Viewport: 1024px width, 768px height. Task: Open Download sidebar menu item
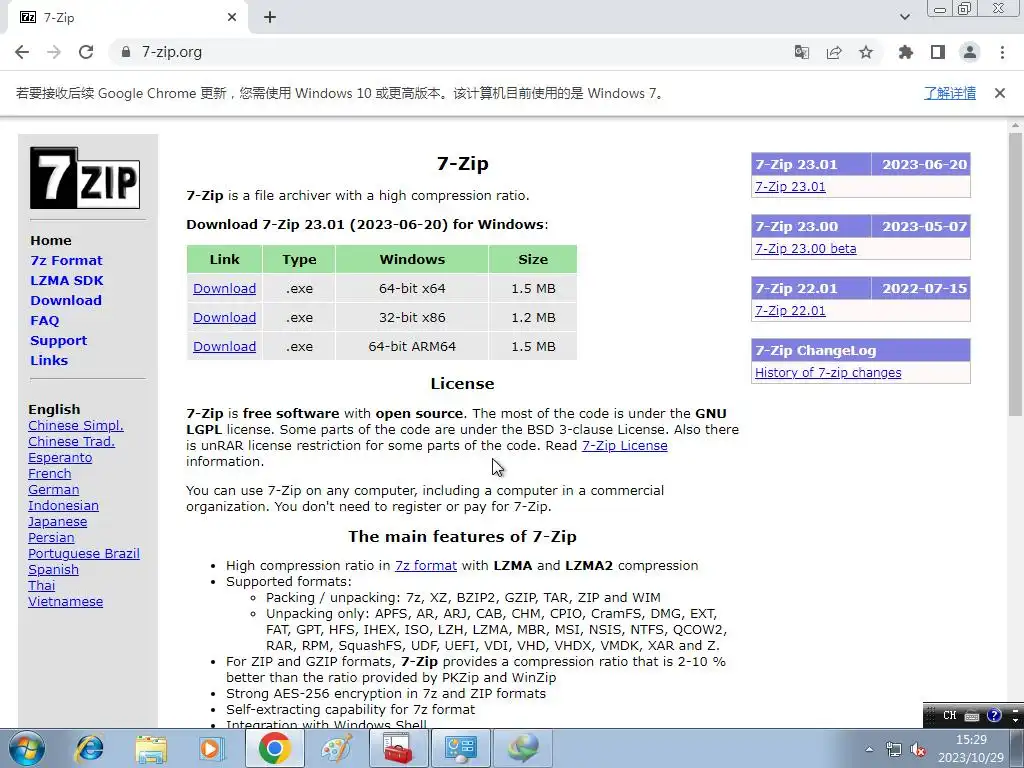click(x=66, y=300)
